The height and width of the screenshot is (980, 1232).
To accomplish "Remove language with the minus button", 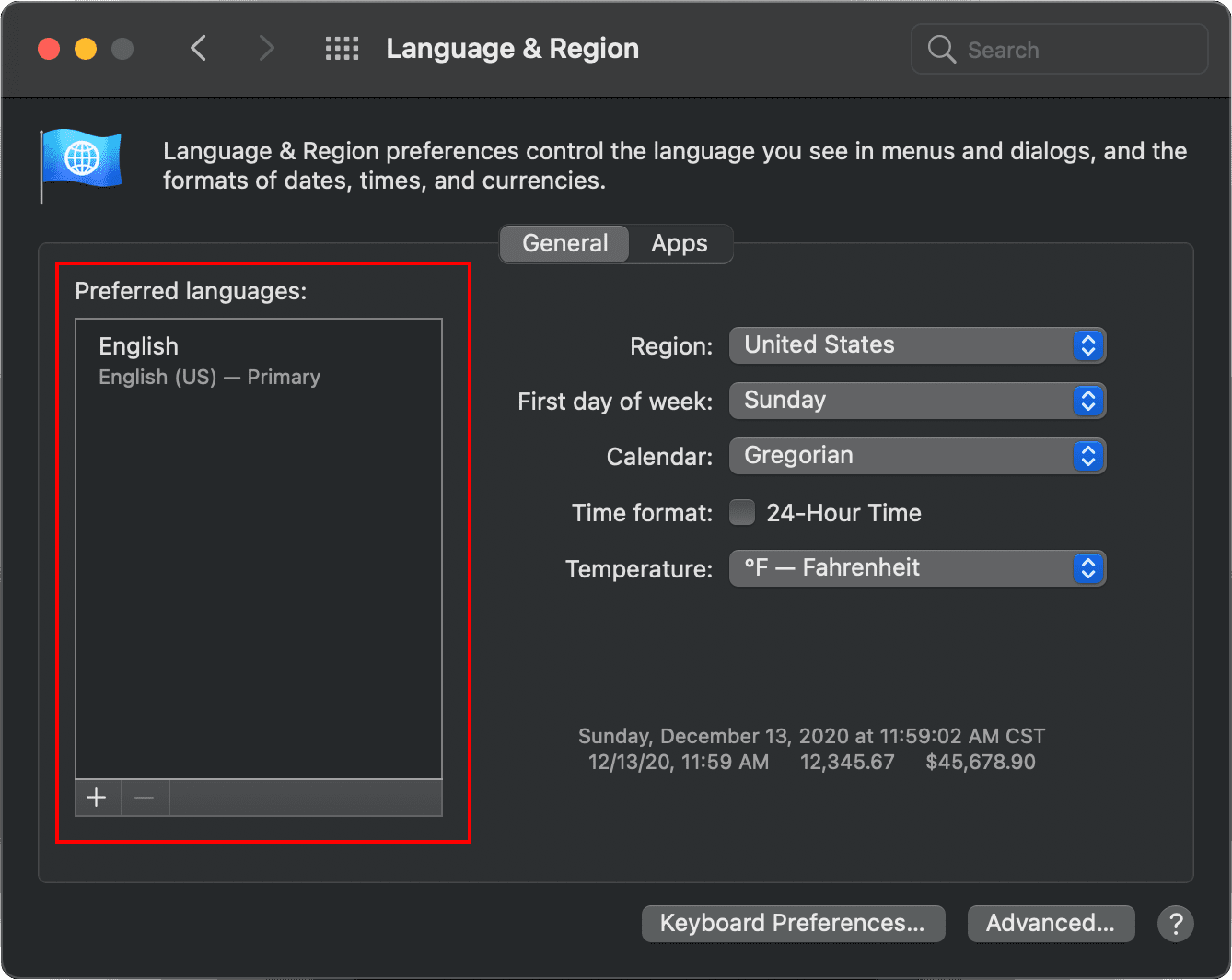I will click(x=145, y=798).
